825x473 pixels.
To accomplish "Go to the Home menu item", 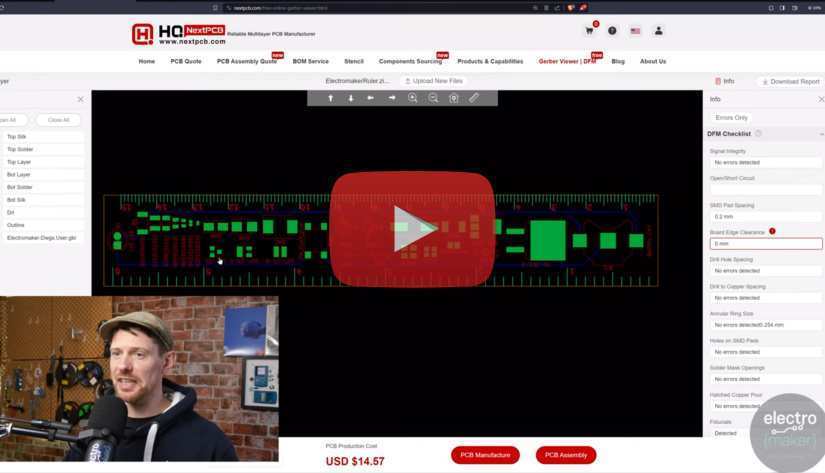I will point(147,62).
